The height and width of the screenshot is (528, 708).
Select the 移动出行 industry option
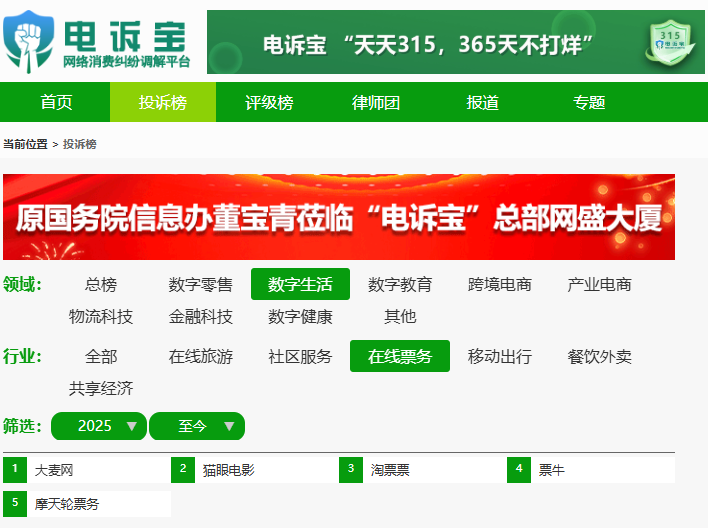click(x=499, y=357)
